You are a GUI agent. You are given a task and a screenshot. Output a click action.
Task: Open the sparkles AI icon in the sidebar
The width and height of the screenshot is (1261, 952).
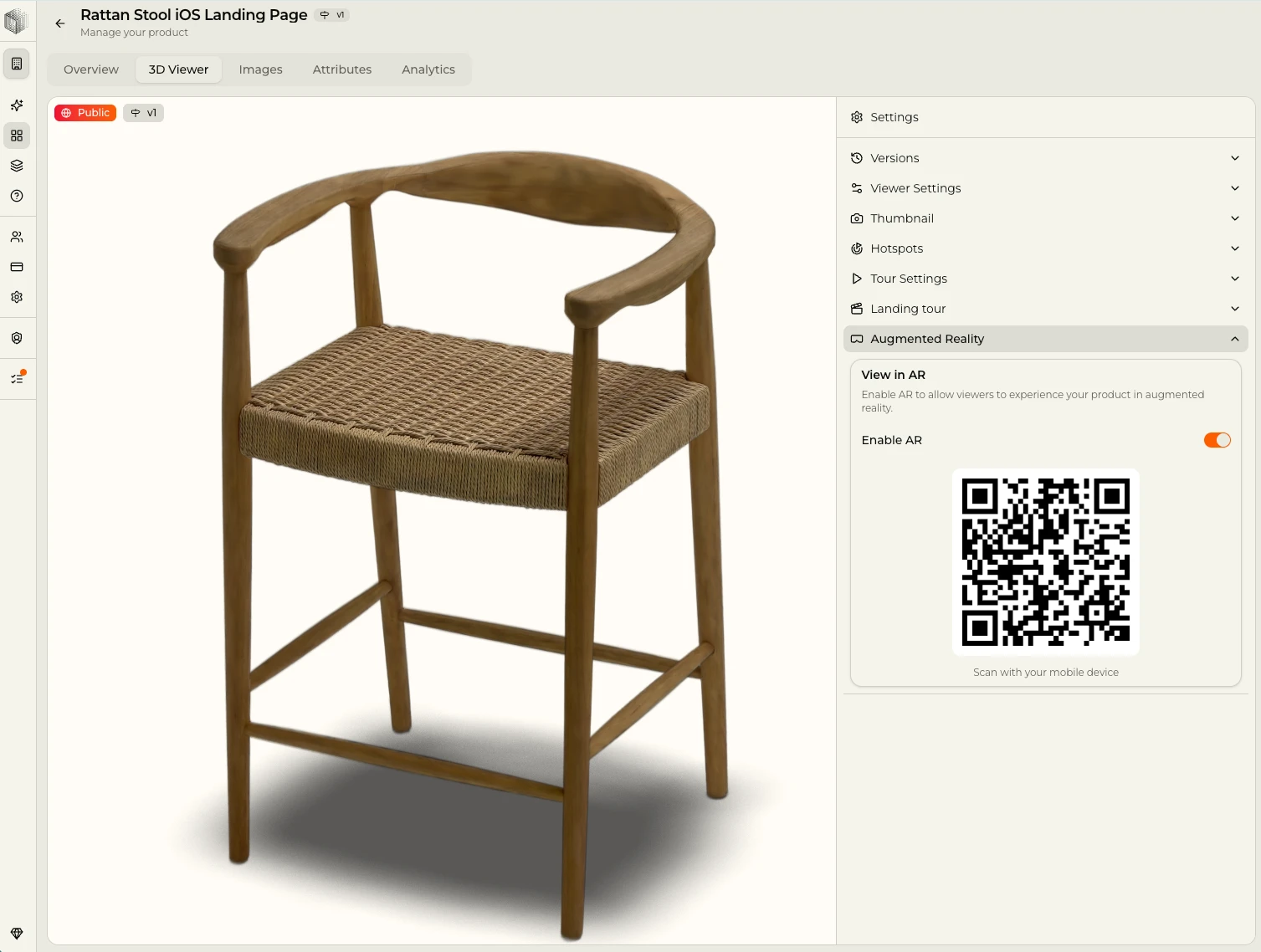click(x=17, y=105)
